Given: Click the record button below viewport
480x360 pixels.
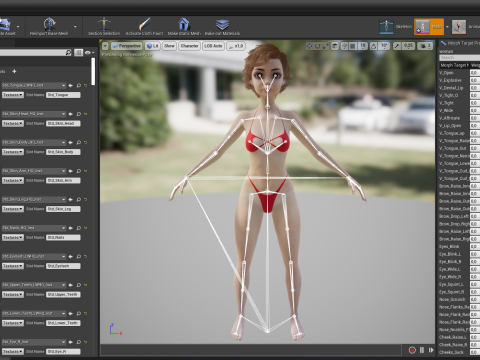Looking at the screenshot, I should (412, 350).
